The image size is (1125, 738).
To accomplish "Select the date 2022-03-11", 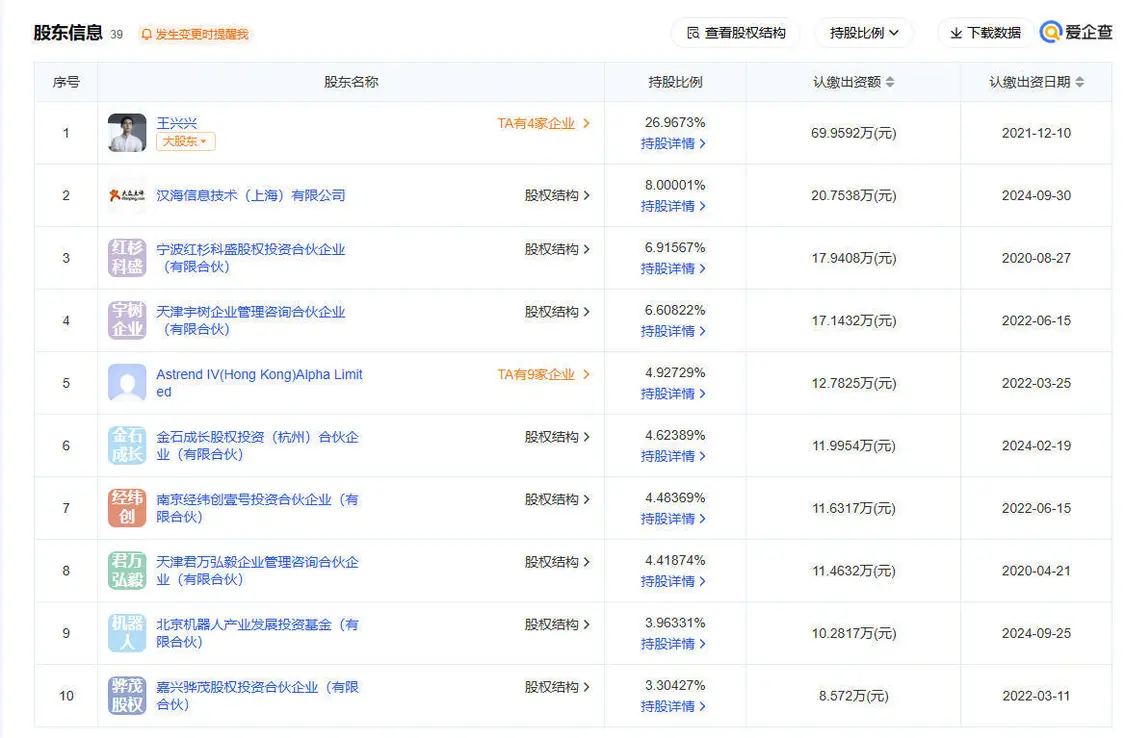I will pyautogui.click(x=1036, y=696).
